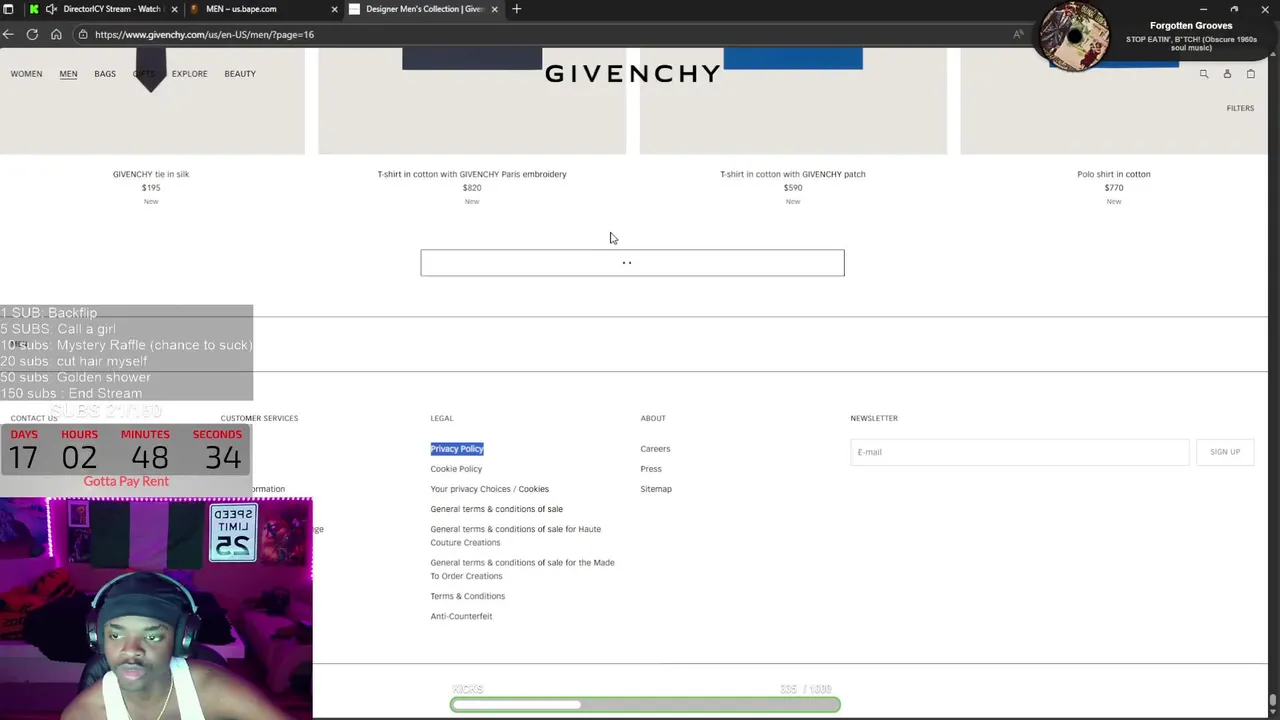The width and height of the screenshot is (1280, 720).
Task: Open terms of sale for Haute Couture Creations
Action: point(515,536)
